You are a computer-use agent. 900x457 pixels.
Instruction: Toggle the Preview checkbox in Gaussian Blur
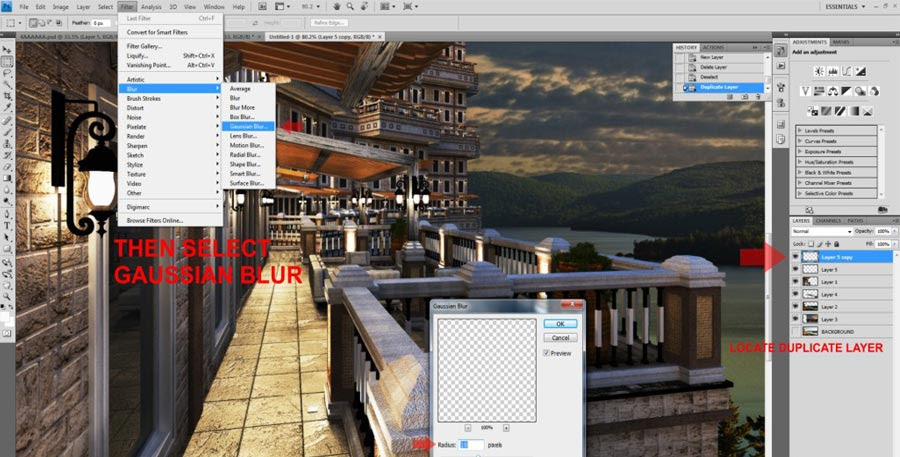[x=546, y=353]
